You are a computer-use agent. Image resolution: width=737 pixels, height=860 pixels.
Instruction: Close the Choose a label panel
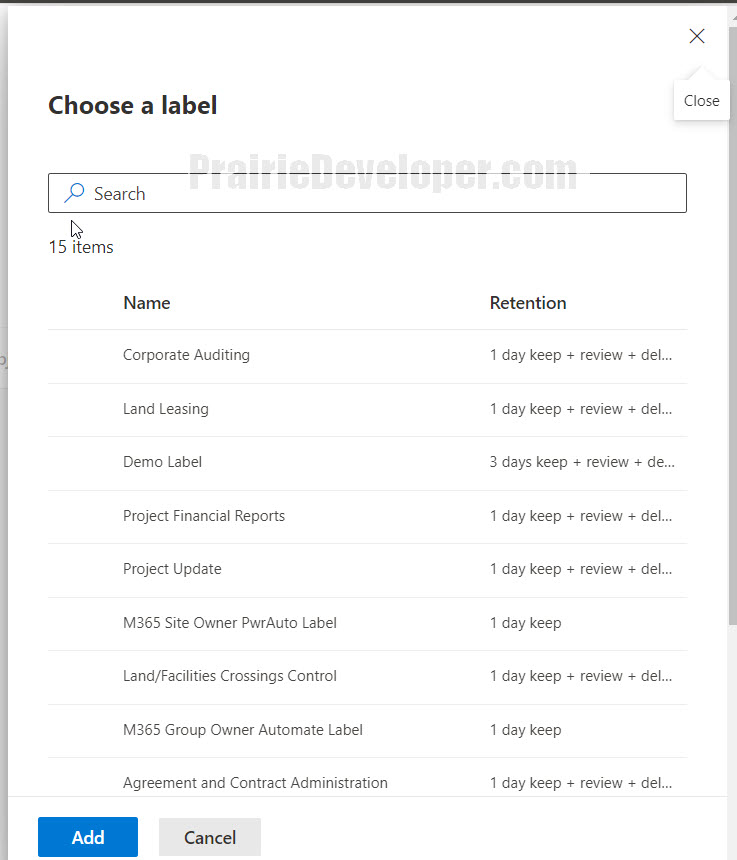click(x=696, y=36)
